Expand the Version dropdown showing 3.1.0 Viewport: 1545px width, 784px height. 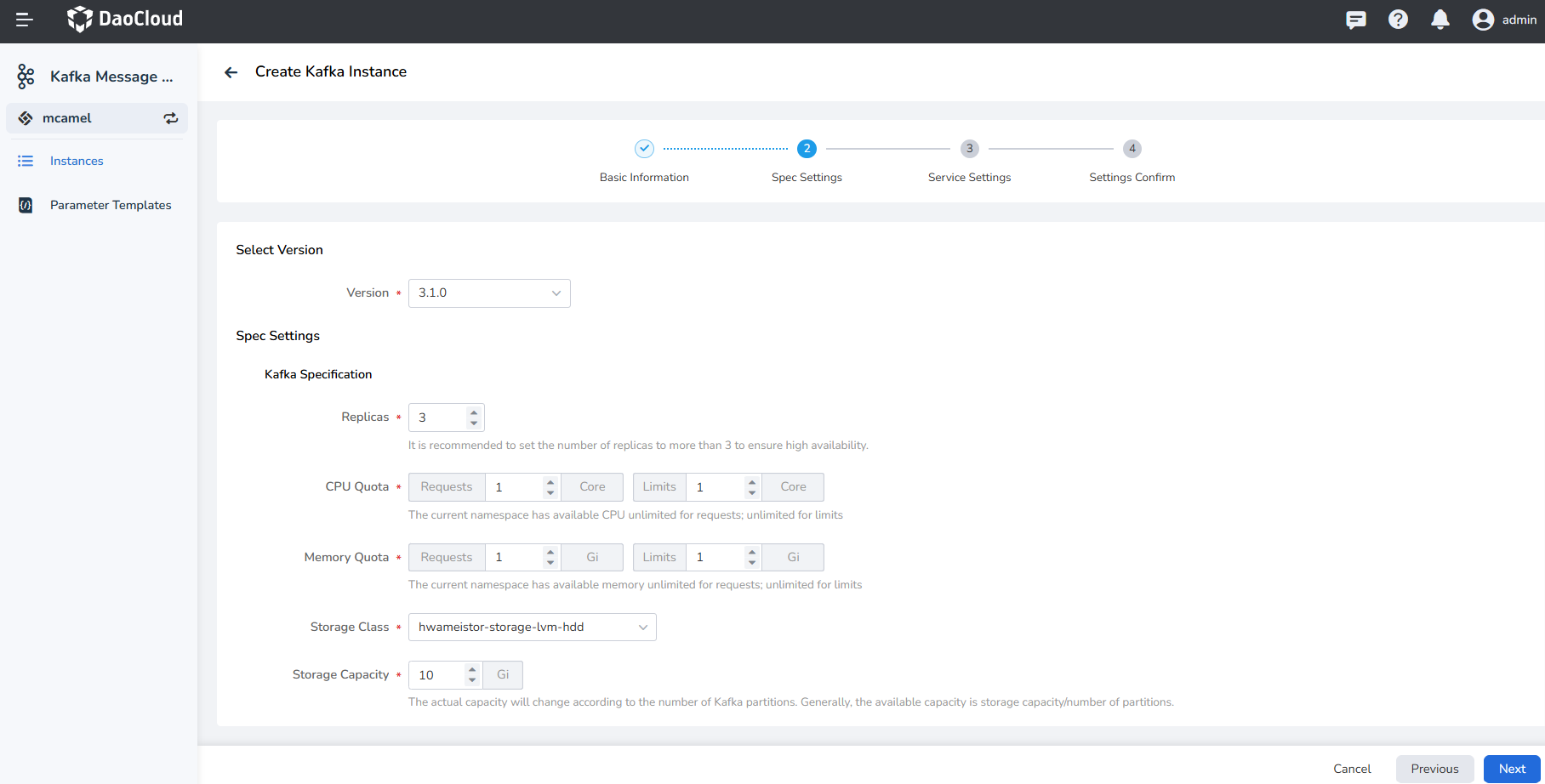click(489, 293)
